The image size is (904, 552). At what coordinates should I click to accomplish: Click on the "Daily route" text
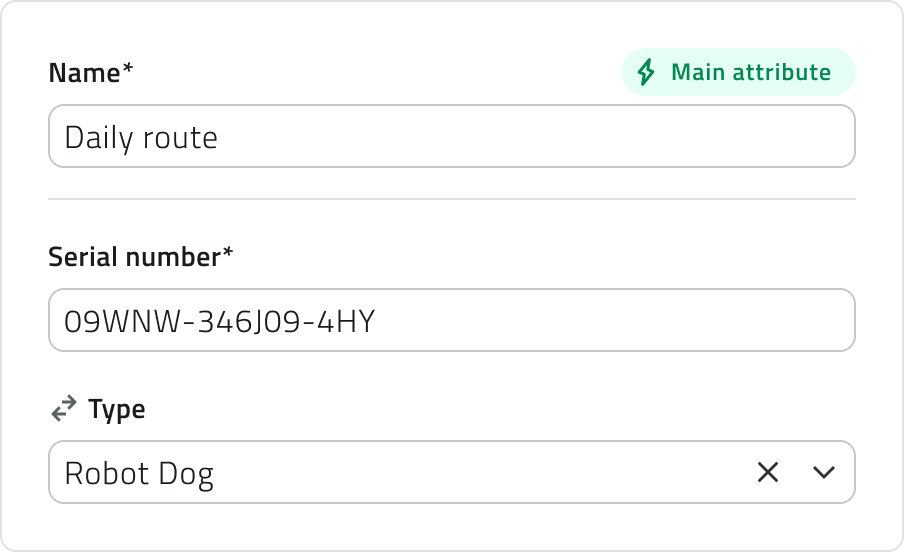point(141,137)
